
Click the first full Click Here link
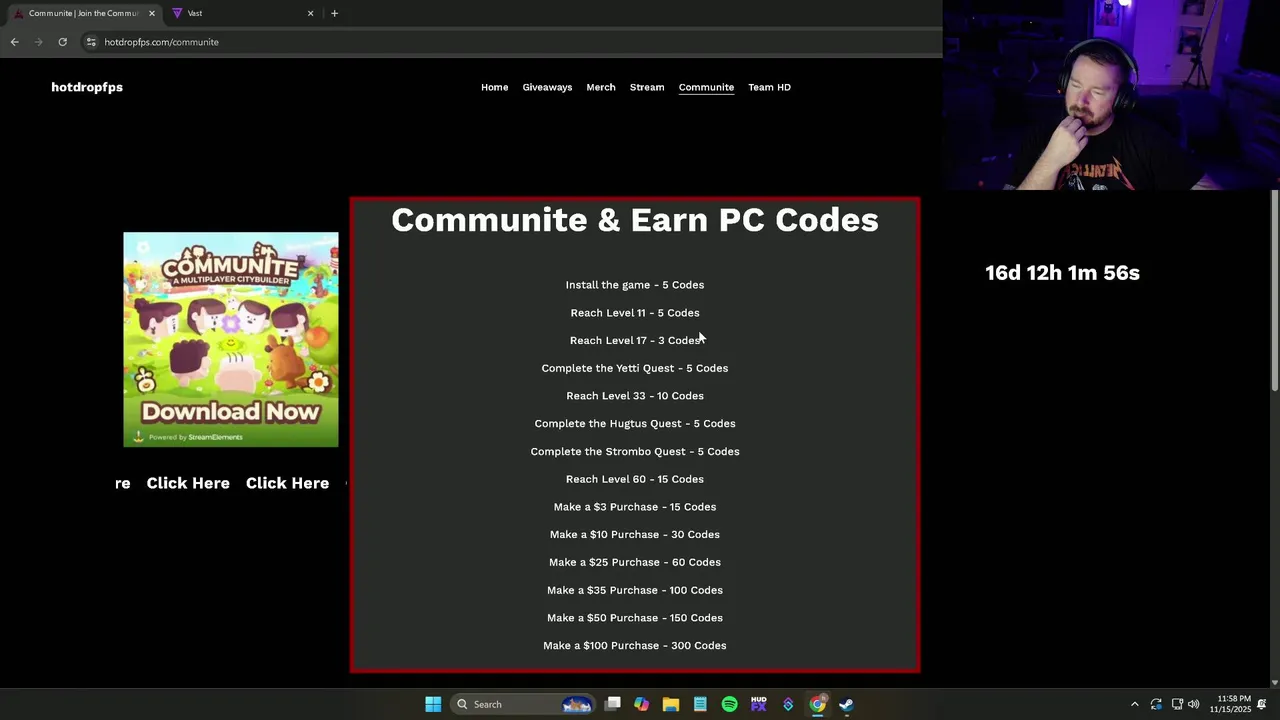click(188, 483)
